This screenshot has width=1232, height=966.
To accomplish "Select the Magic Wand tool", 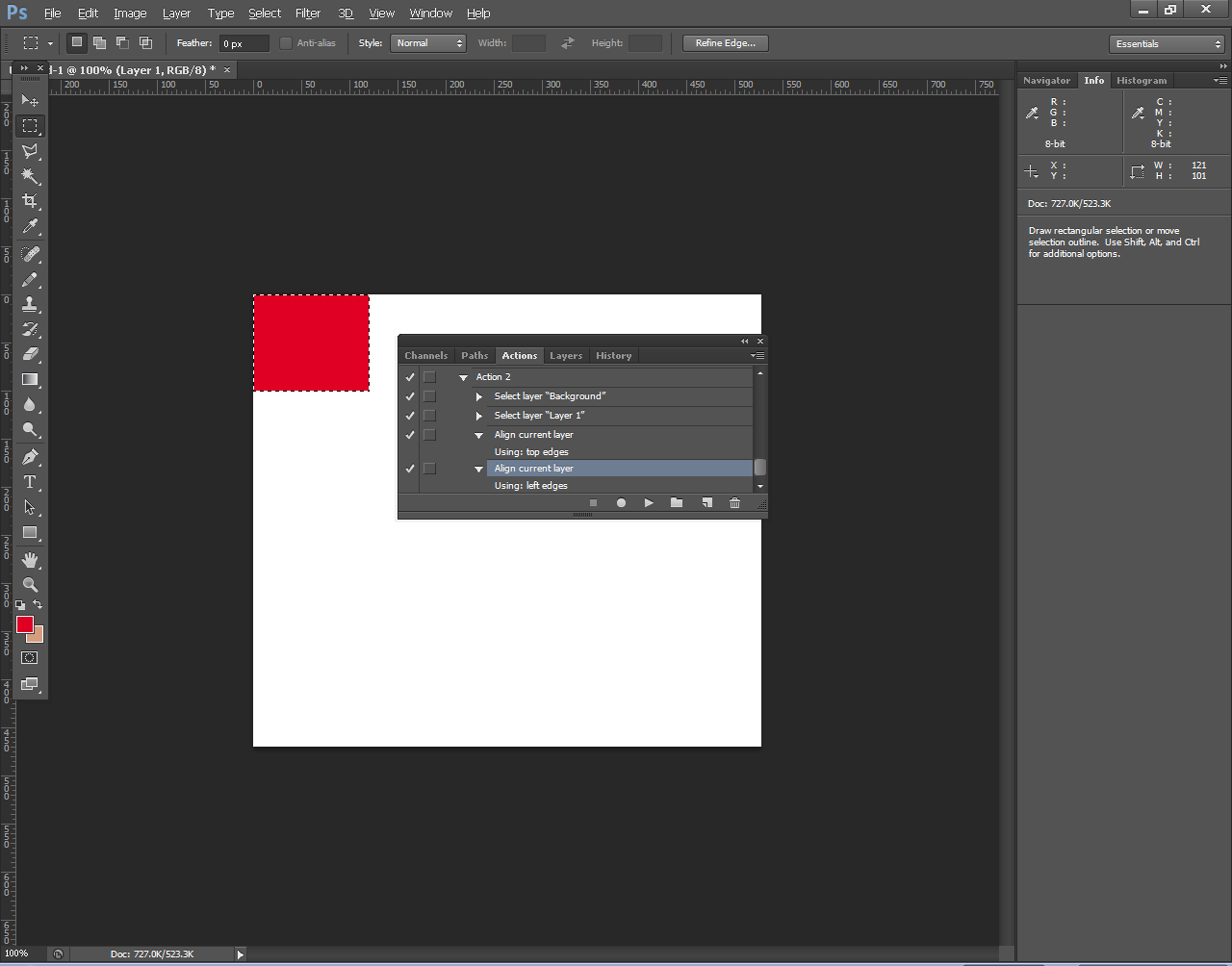I will click(x=30, y=176).
